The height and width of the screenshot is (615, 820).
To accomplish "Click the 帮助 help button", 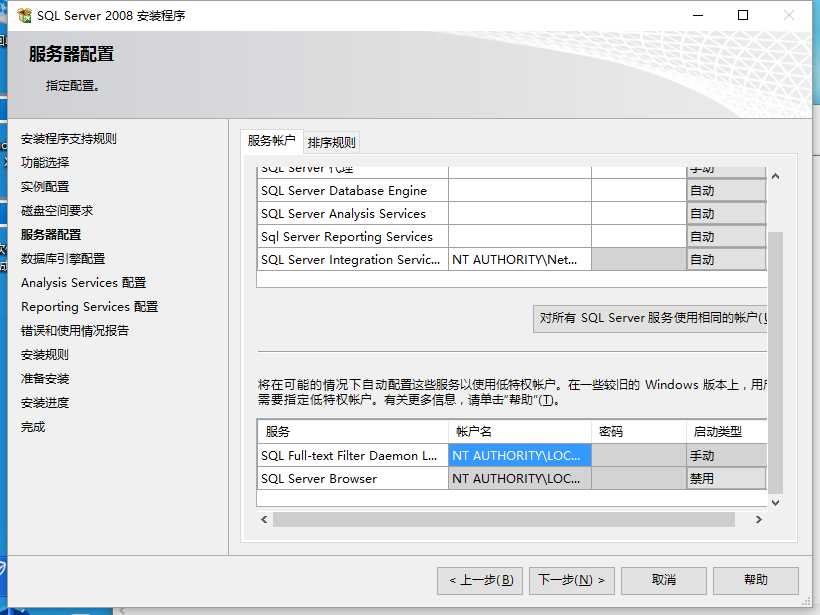I will click(x=756, y=580).
